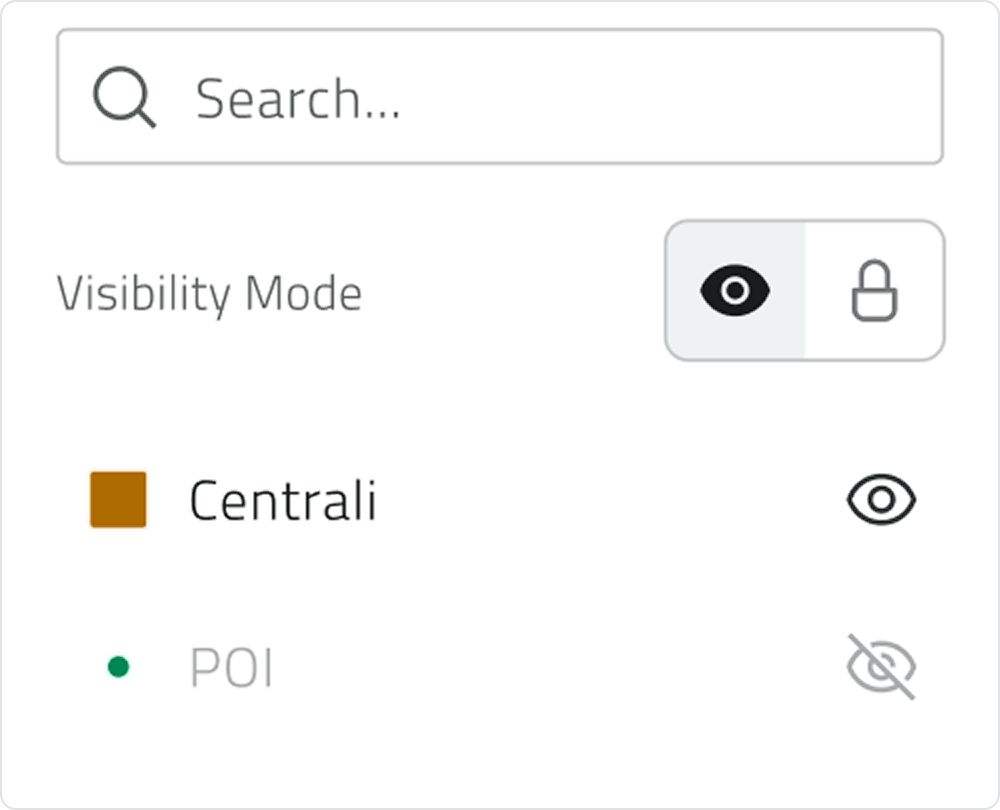Select the Centrali layer name

(x=282, y=500)
